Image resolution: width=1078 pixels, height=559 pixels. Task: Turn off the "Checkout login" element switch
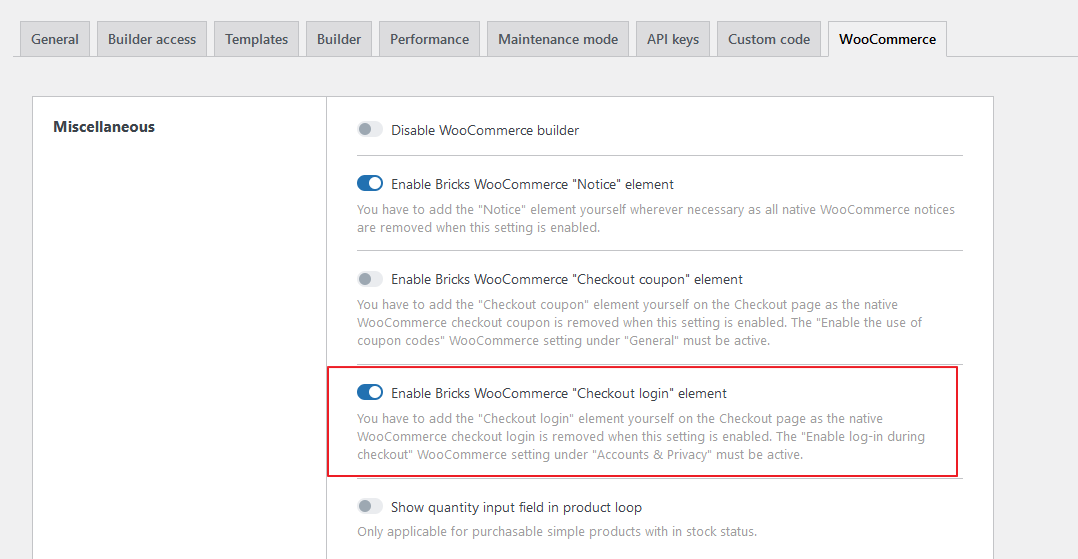(x=370, y=393)
